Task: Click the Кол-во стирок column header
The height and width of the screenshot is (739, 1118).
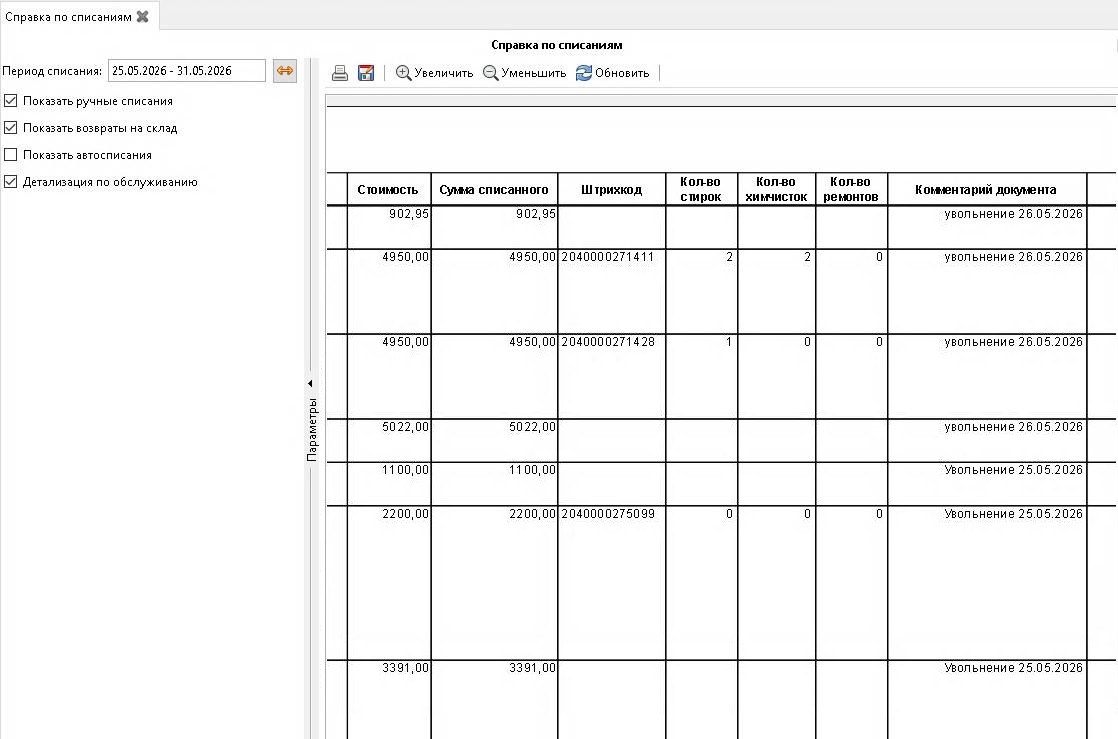Action: pyautogui.click(x=701, y=190)
